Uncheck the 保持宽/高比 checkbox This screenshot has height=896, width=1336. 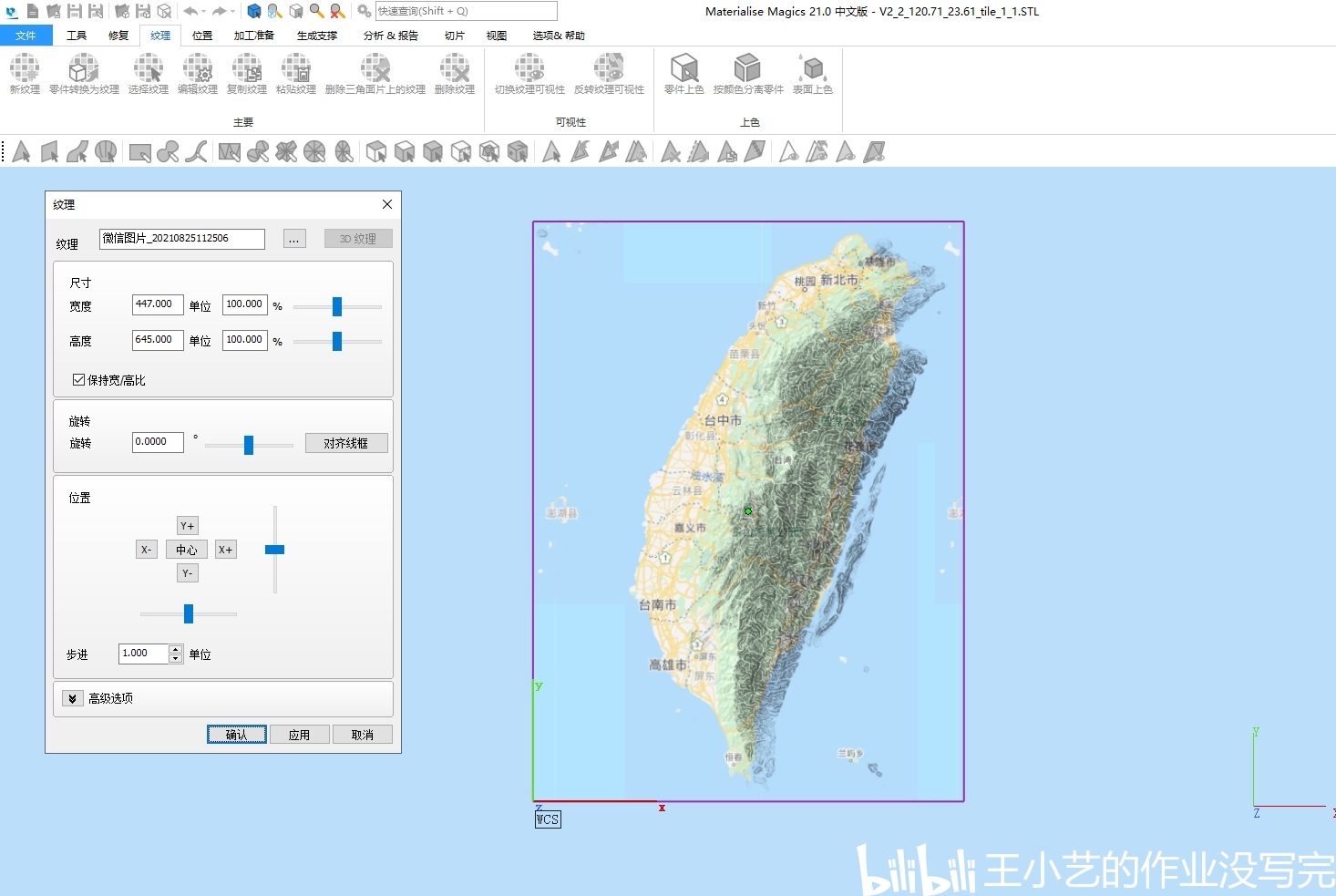pos(79,379)
